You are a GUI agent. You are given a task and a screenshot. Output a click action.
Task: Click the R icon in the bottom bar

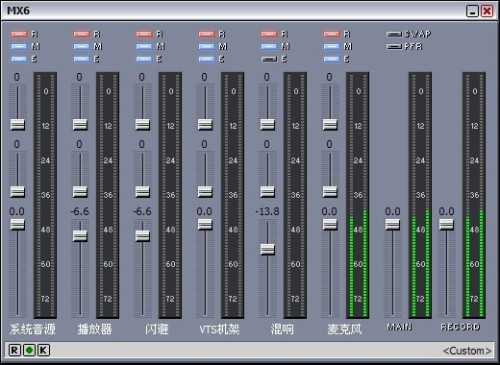pyautogui.click(x=14, y=350)
